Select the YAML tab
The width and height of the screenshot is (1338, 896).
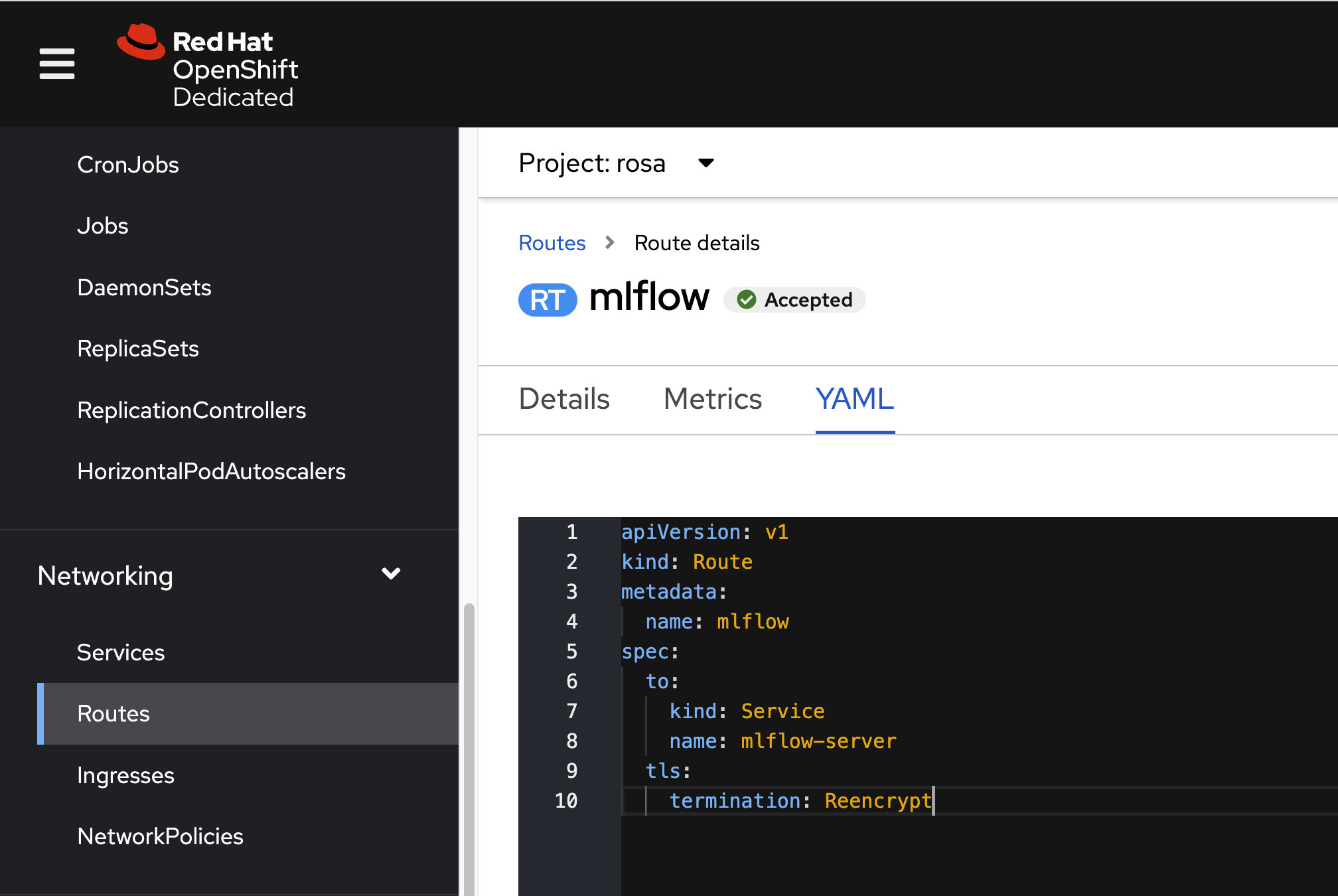pyautogui.click(x=855, y=399)
